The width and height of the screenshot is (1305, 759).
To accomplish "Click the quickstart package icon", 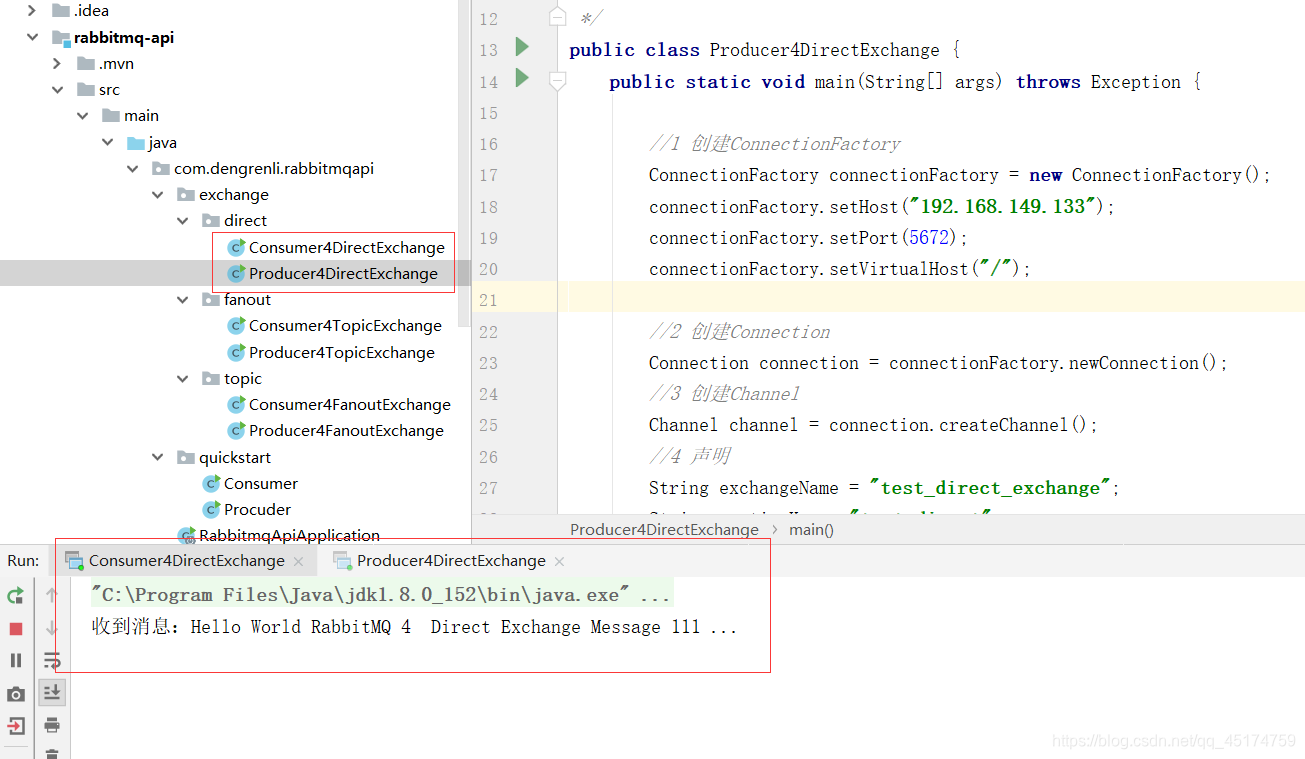I will (x=186, y=457).
